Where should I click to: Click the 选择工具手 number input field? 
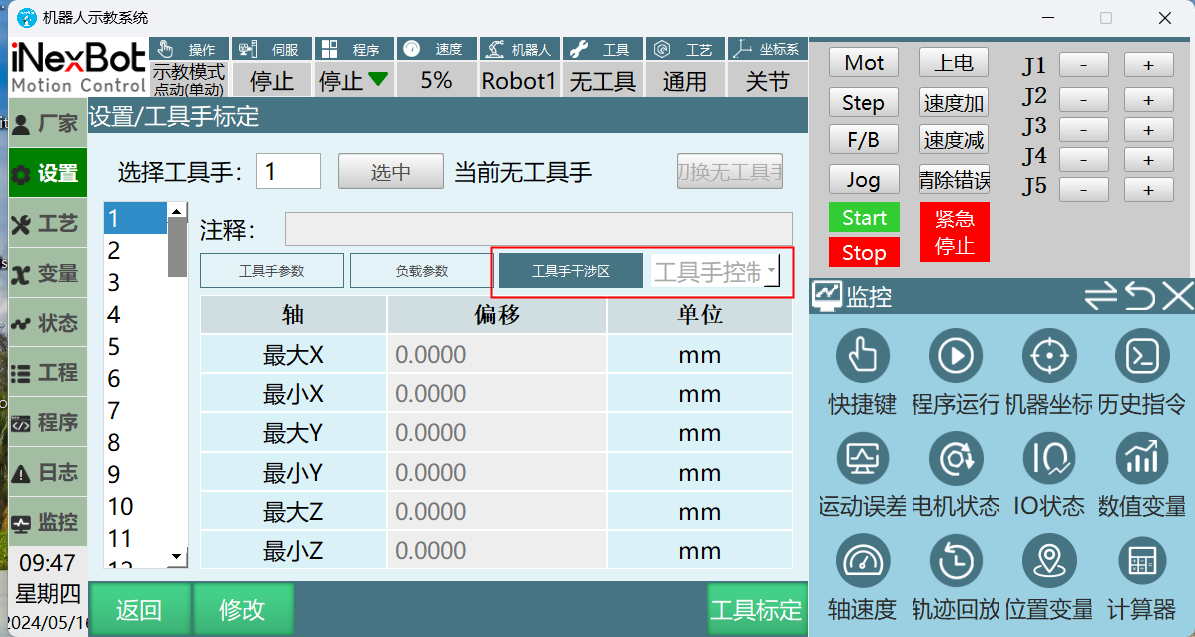(x=288, y=172)
